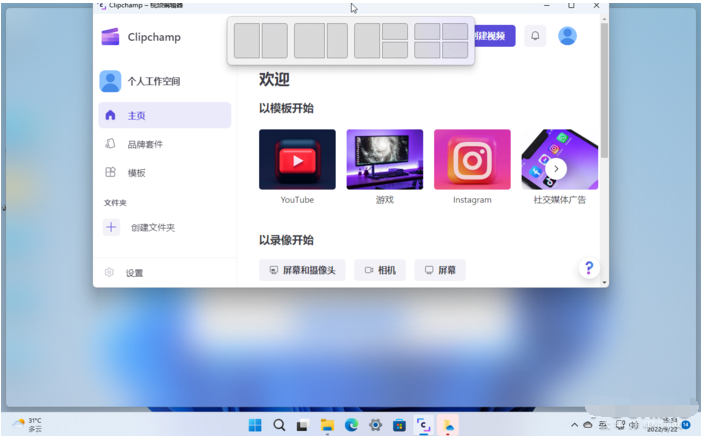Open the notifications bell
Image resolution: width=702 pixels, height=436 pixels.
535,36
